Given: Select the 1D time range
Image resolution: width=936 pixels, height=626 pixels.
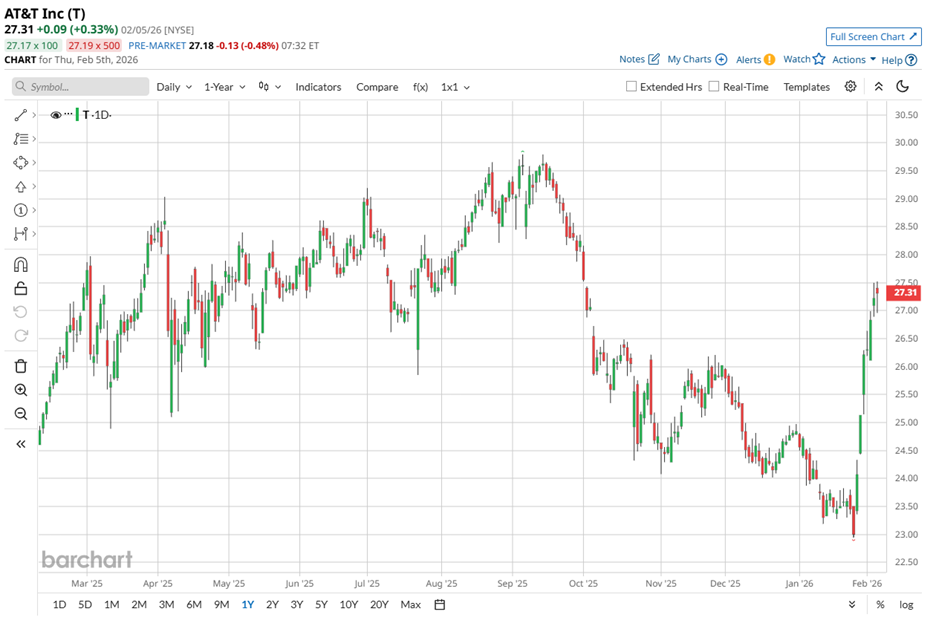Looking at the screenshot, I should tap(60, 605).
